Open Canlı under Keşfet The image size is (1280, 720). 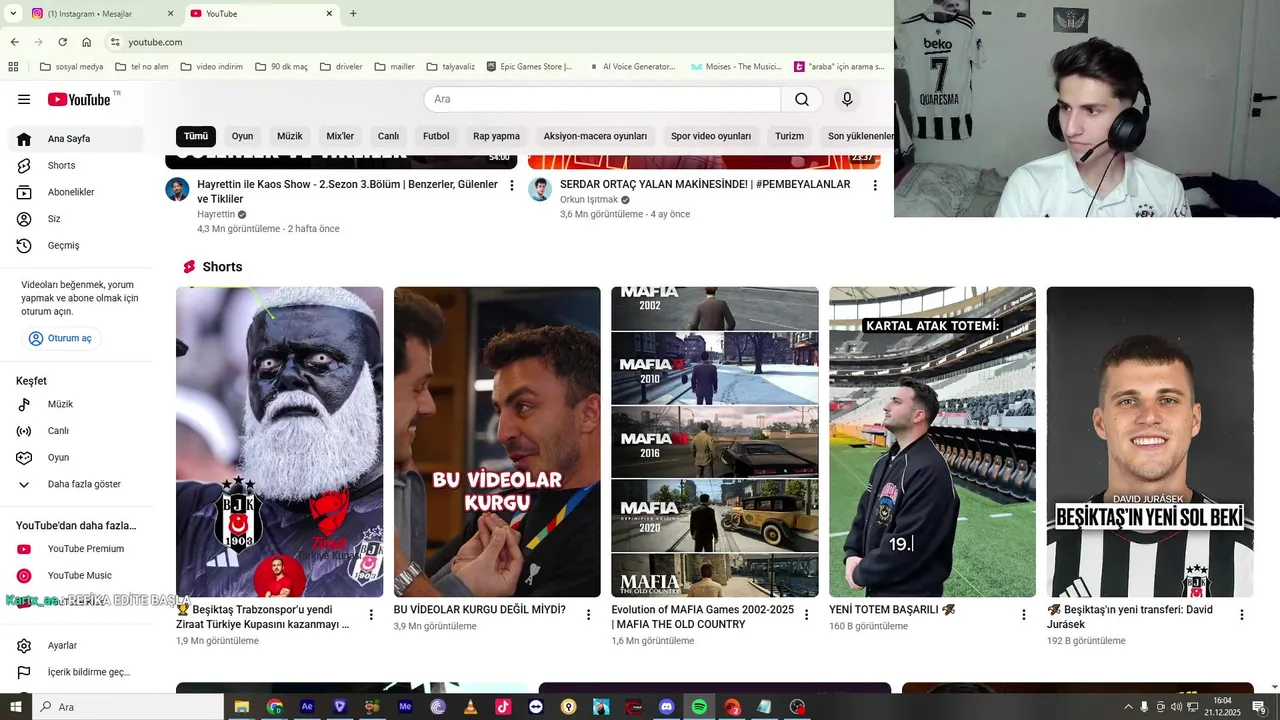pyautogui.click(x=76, y=431)
